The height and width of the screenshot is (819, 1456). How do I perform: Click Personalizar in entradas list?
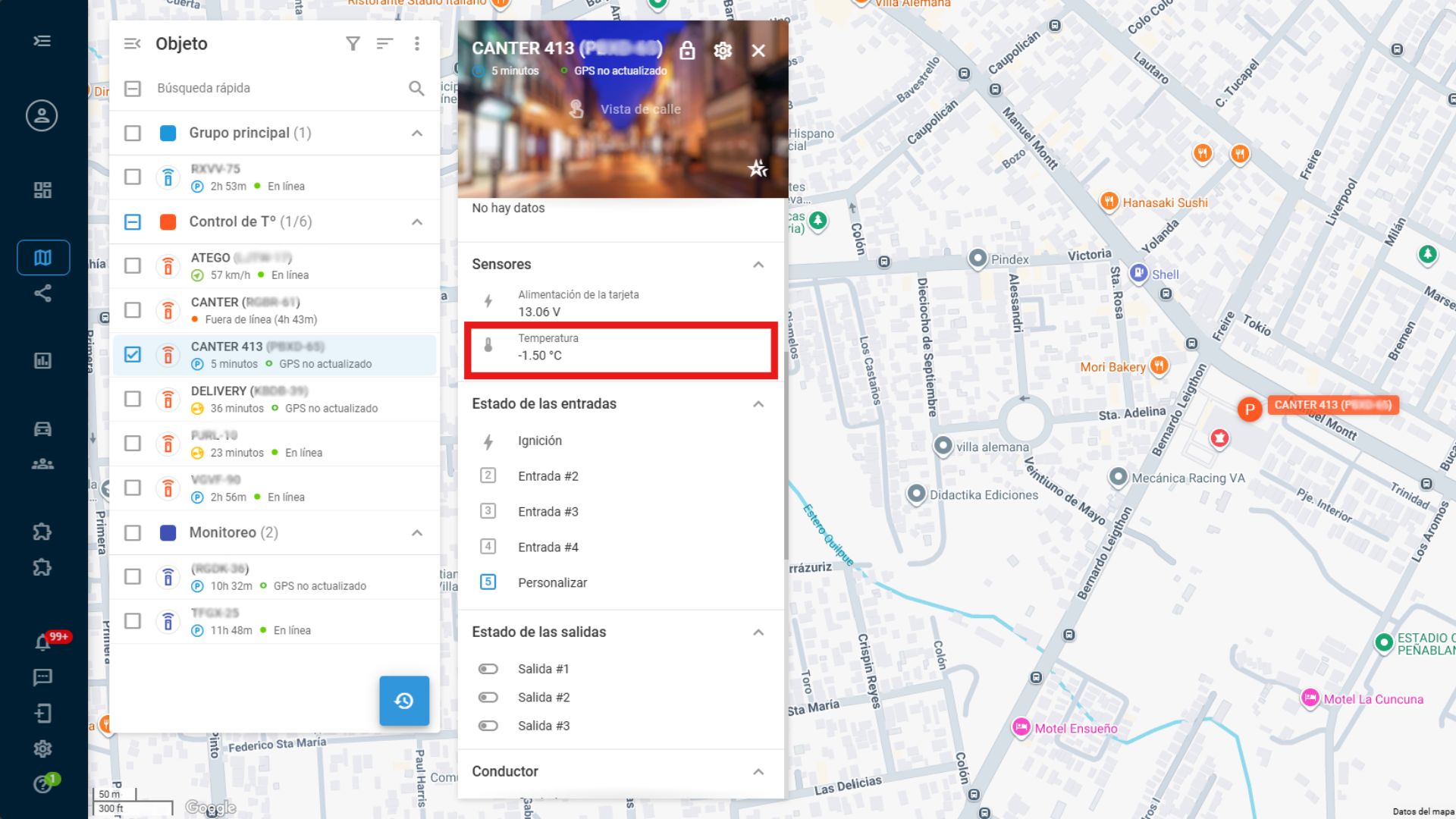pos(552,582)
